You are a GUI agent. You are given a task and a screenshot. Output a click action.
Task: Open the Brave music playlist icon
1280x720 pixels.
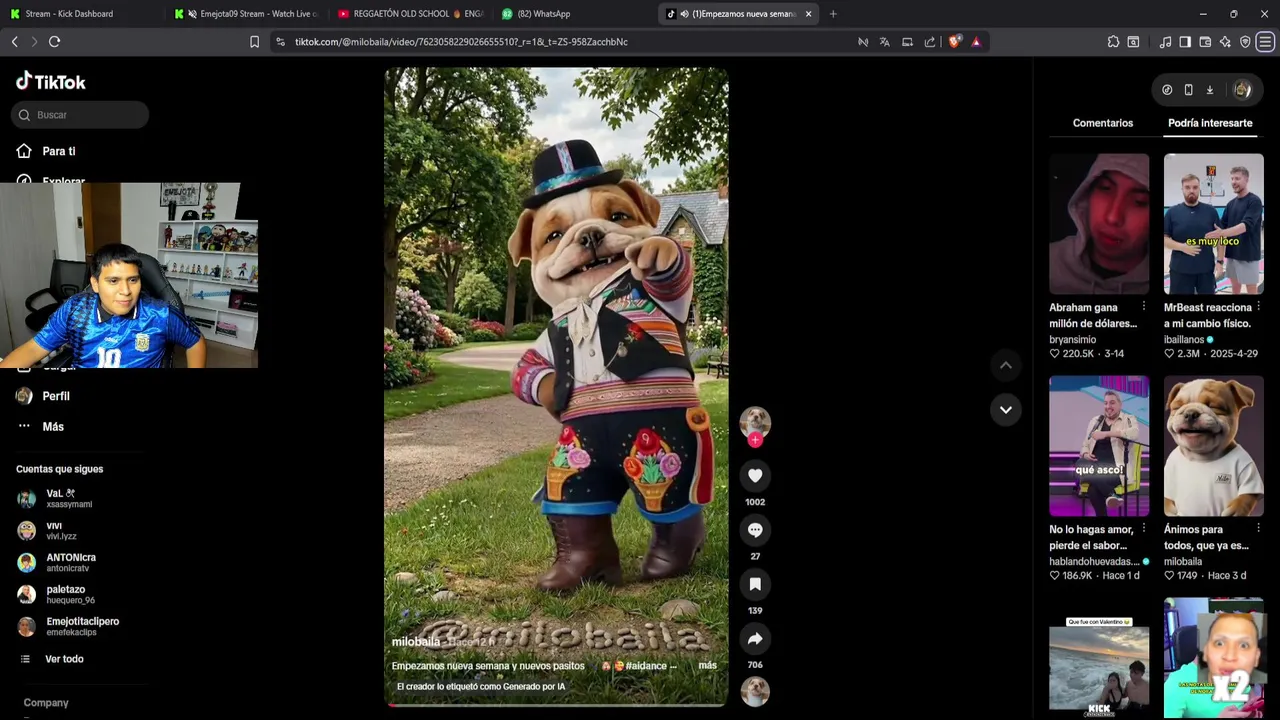coord(1165,42)
